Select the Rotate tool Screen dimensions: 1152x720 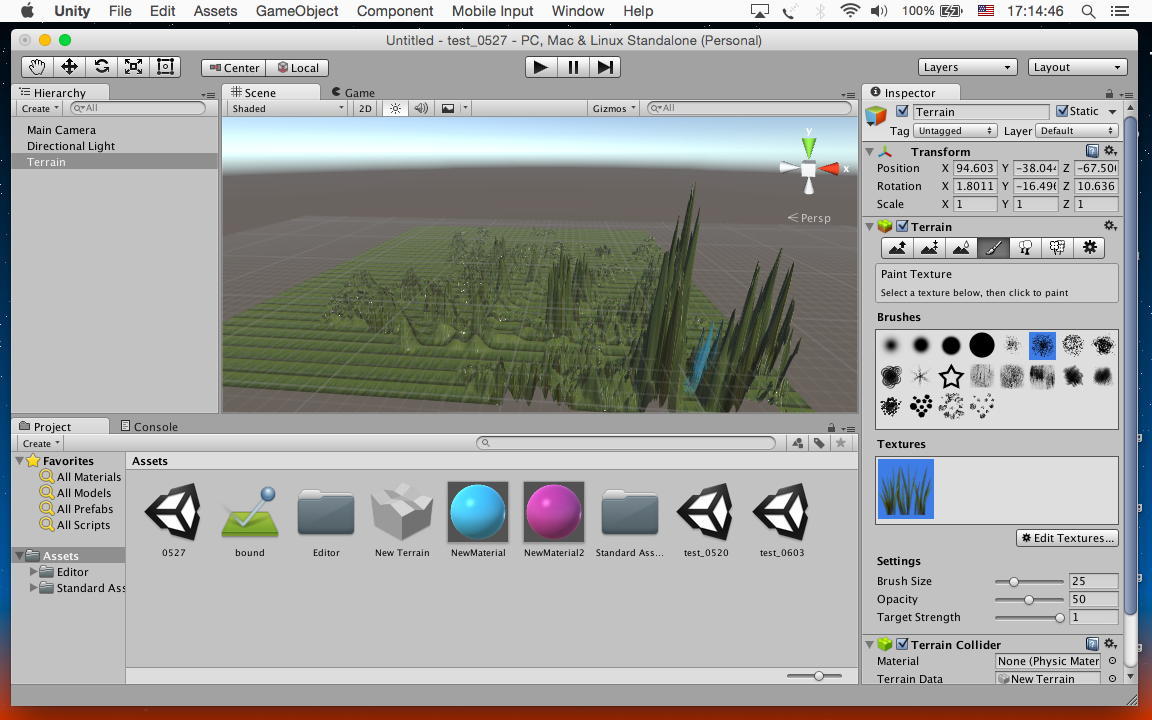coord(101,67)
